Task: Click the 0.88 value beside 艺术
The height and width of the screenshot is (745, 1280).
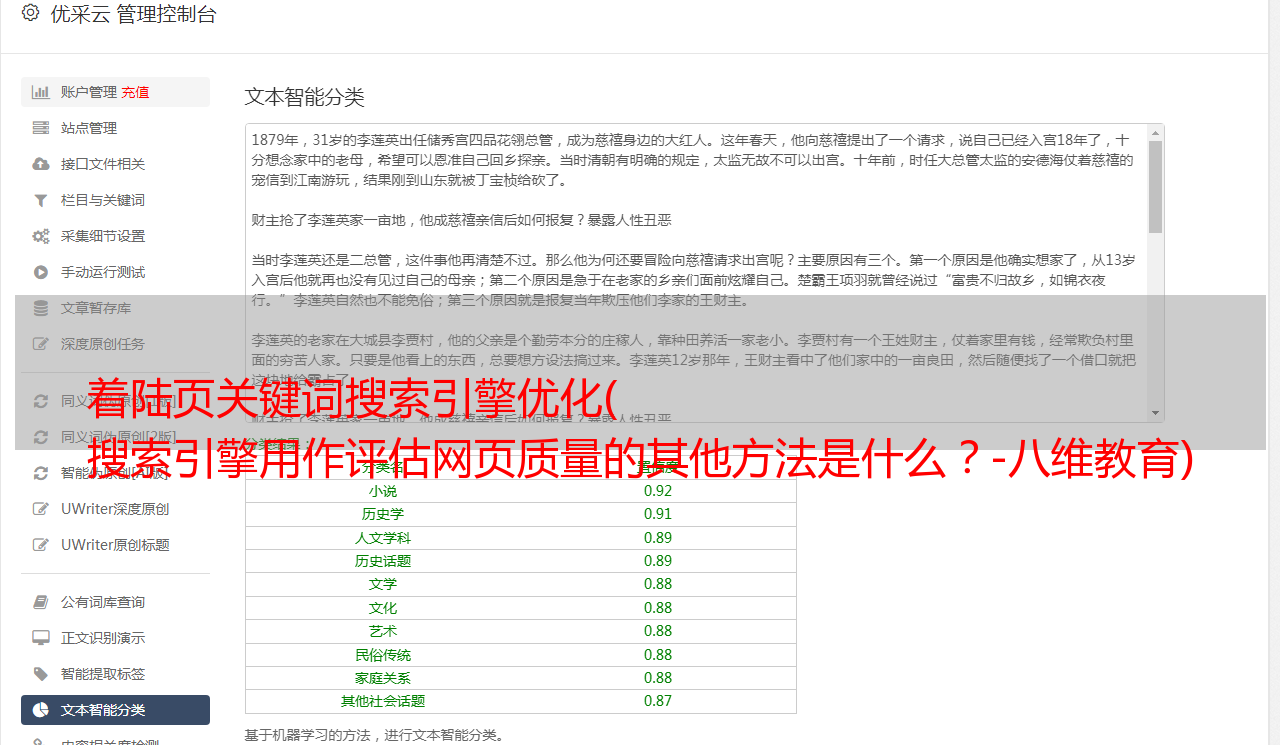Action: click(658, 631)
